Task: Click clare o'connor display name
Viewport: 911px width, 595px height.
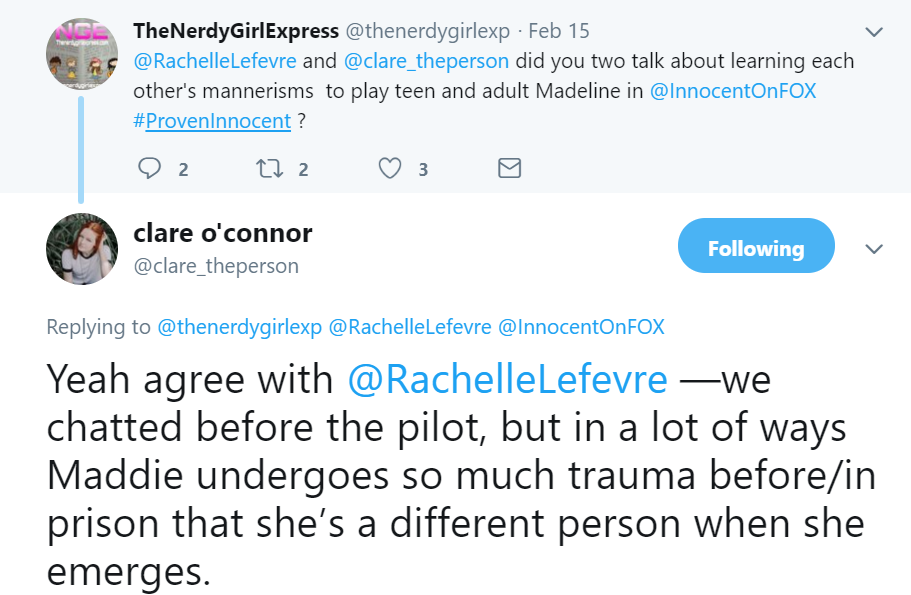Action: pos(223,233)
